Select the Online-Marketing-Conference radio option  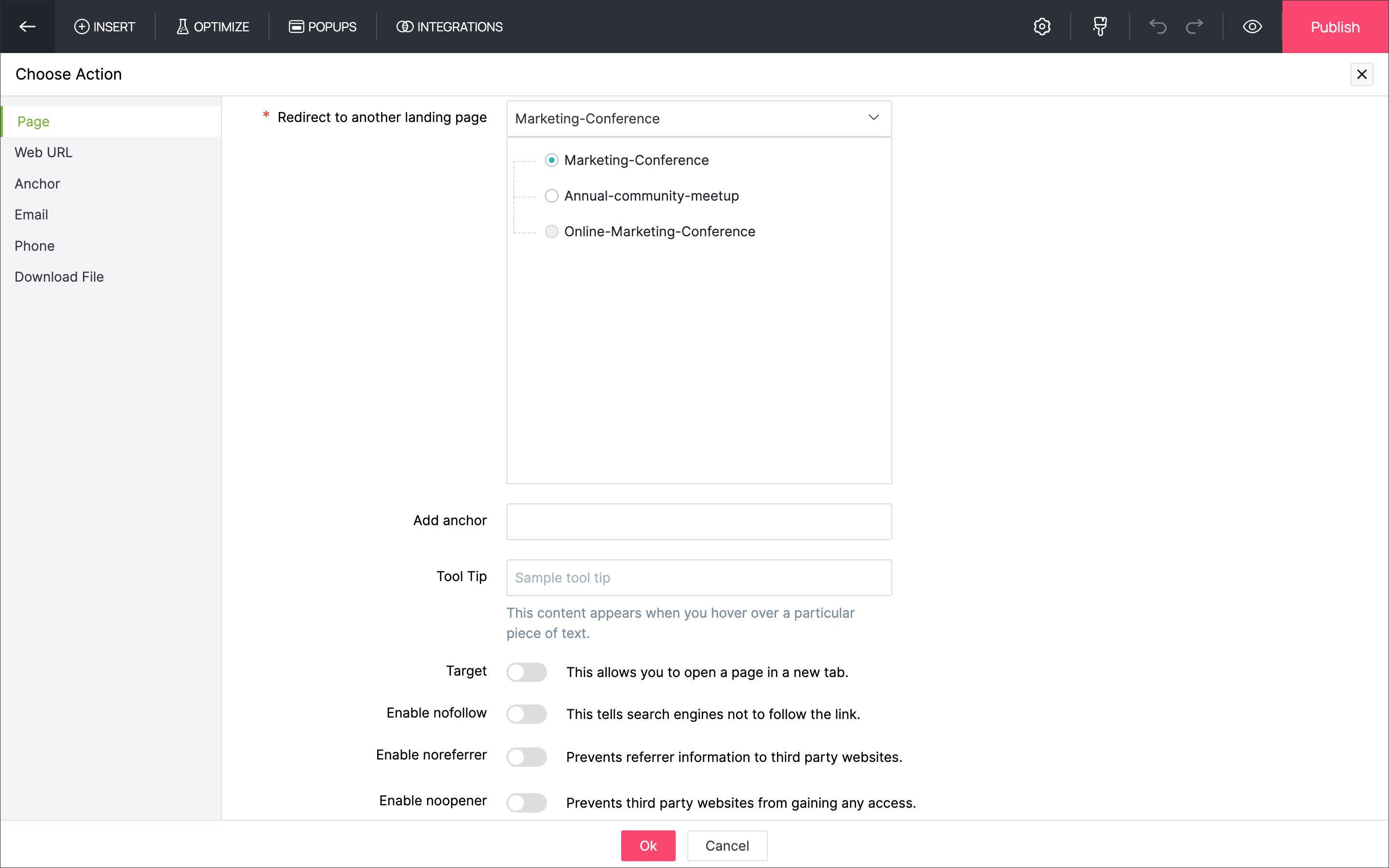click(x=551, y=231)
